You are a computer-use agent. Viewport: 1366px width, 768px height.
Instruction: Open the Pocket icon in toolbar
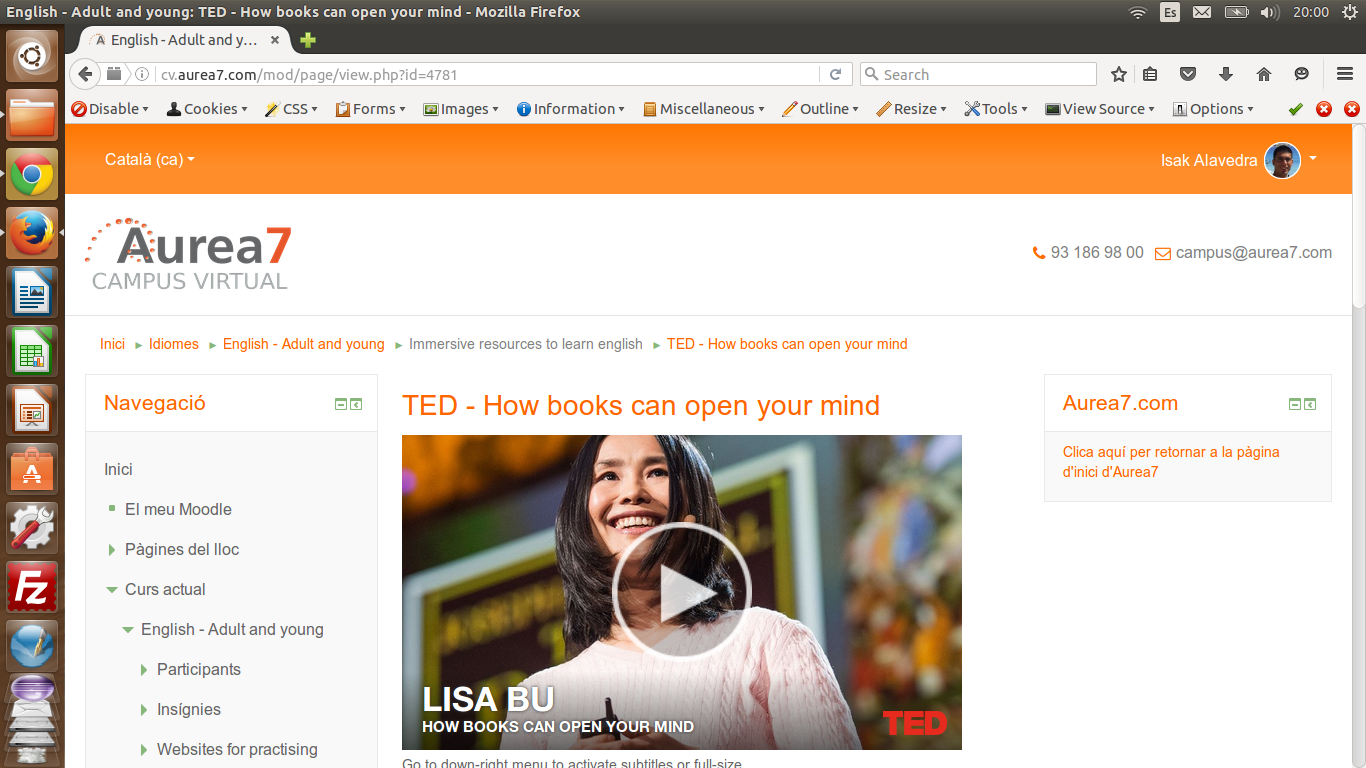pyautogui.click(x=1188, y=74)
